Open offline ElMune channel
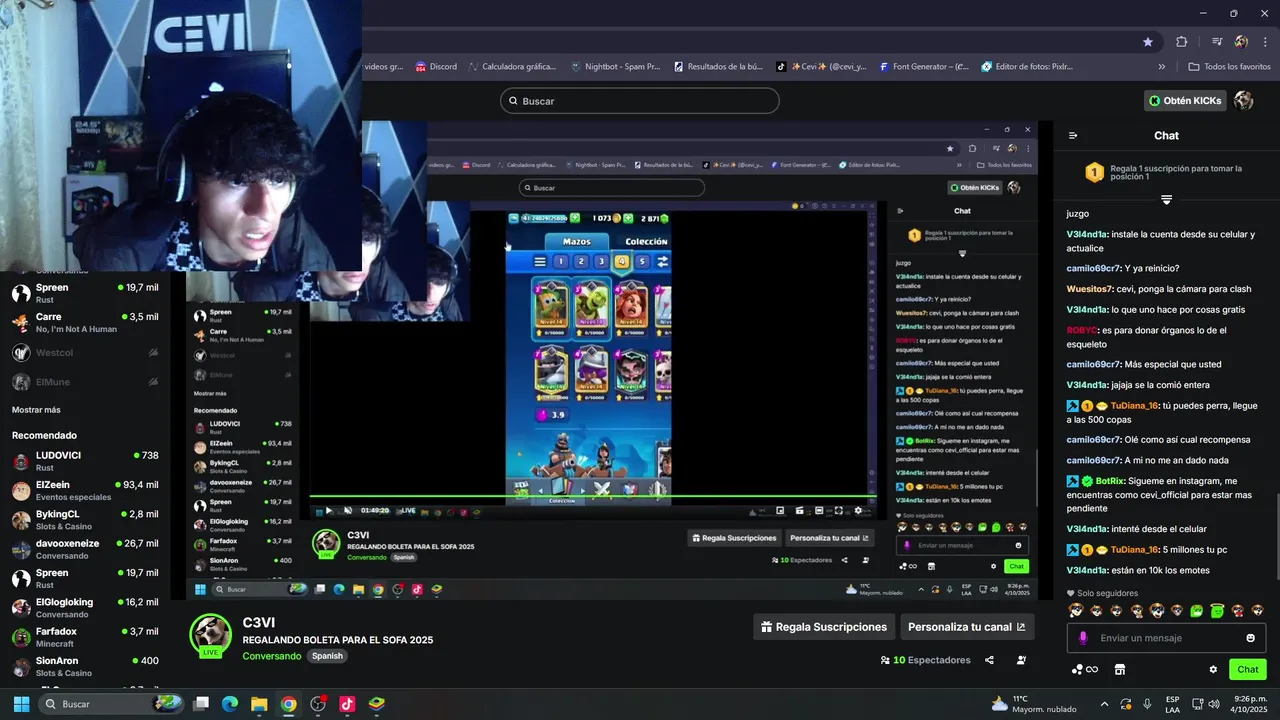Viewport: 1280px width, 720px height. [x=85, y=381]
